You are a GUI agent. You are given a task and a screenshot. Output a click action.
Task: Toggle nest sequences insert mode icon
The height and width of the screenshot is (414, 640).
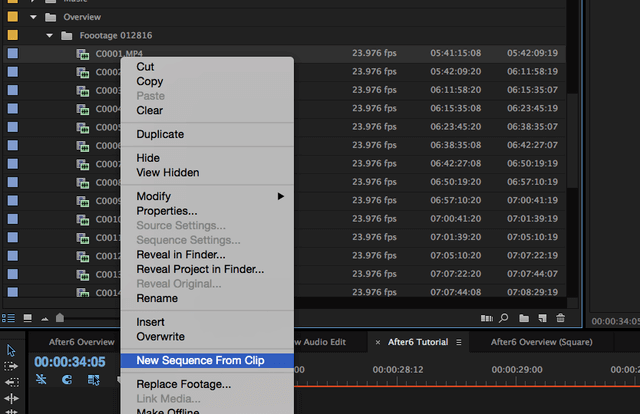(x=41, y=380)
